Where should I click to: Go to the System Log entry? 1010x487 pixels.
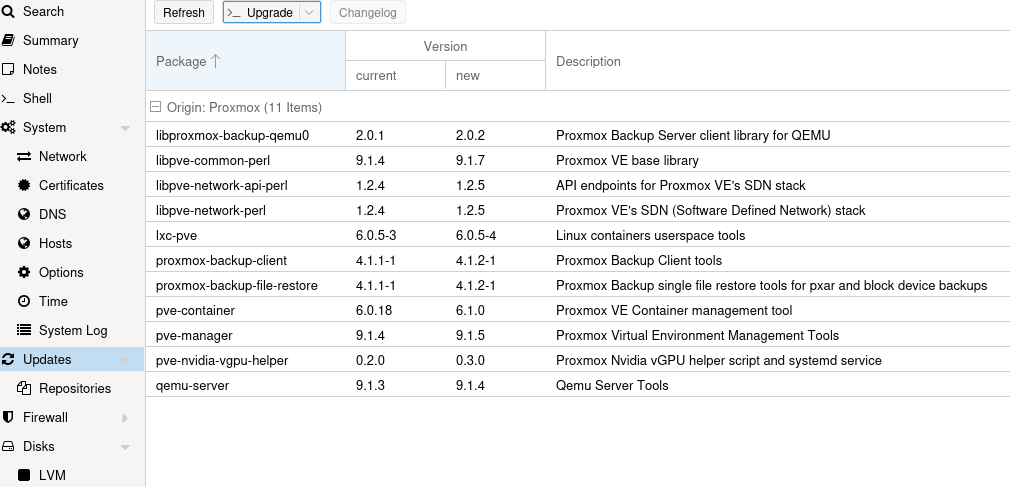point(73,331)
